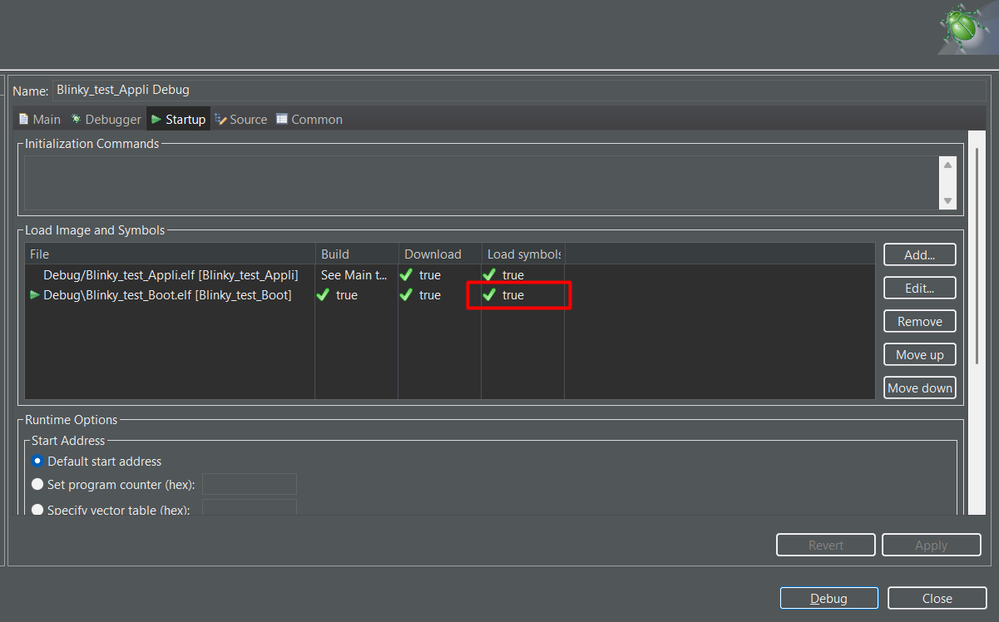
Task: Click the Move down button
Action: (x=919, y=387)
